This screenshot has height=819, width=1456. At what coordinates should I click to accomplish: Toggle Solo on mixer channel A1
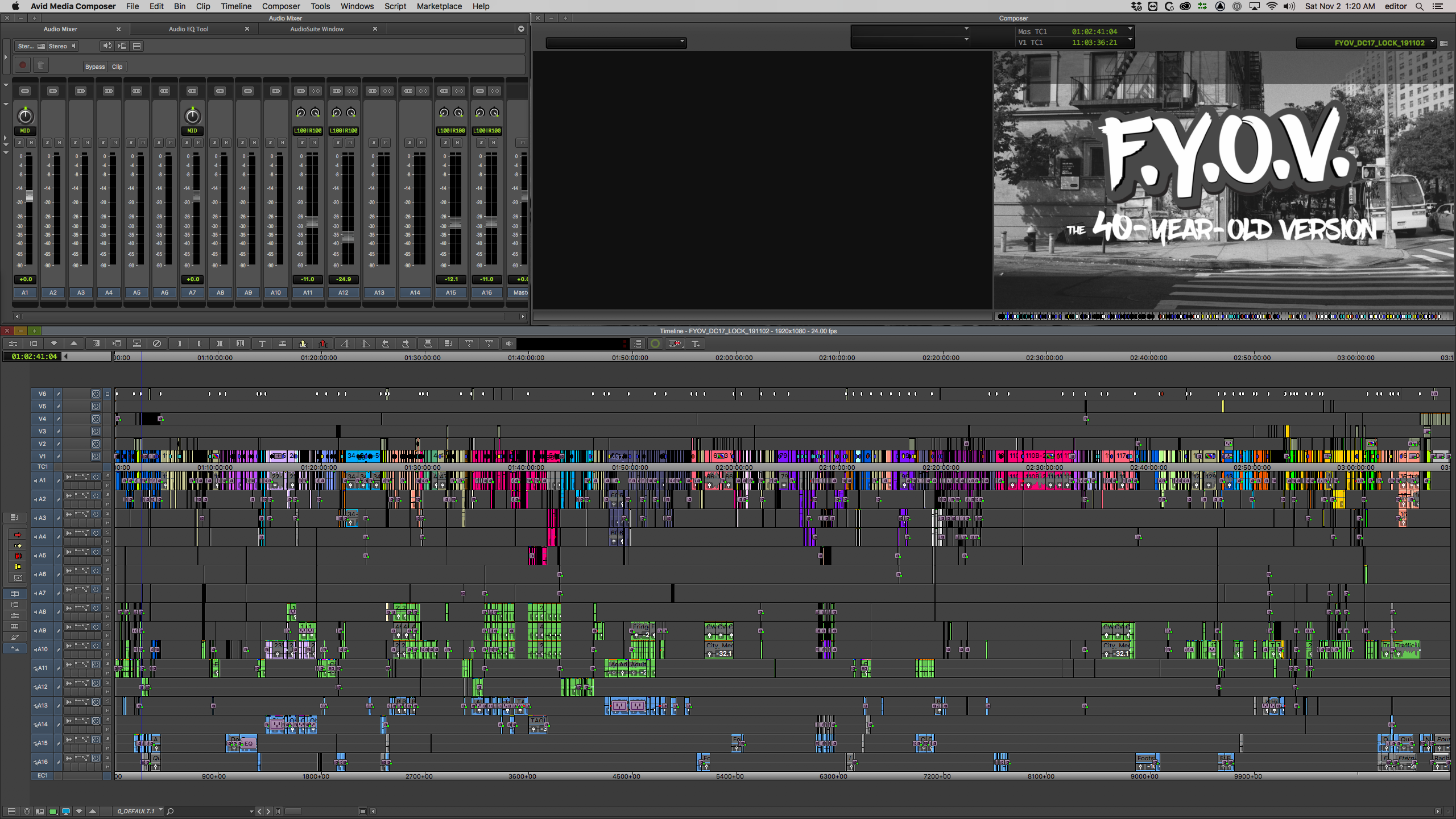pos(20,142)
